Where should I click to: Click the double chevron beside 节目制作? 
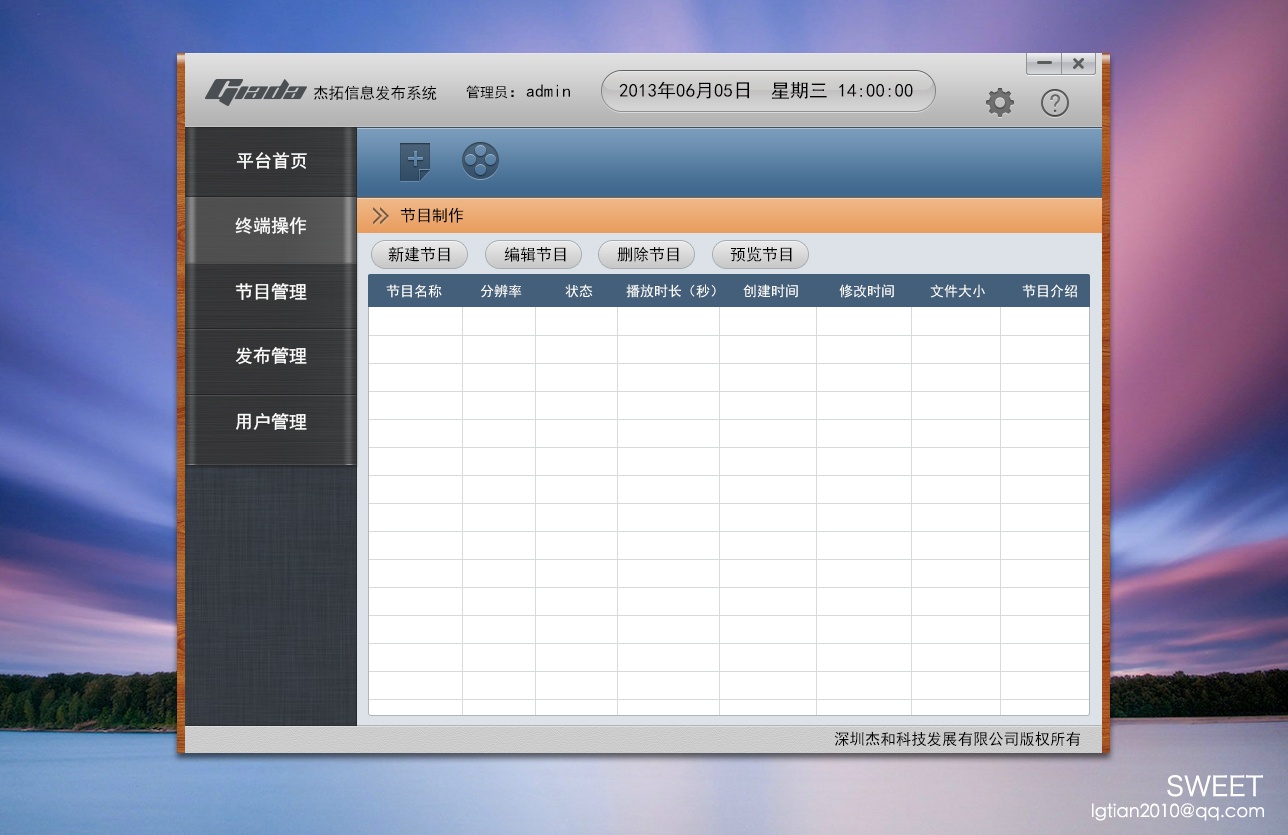[380, 215]
